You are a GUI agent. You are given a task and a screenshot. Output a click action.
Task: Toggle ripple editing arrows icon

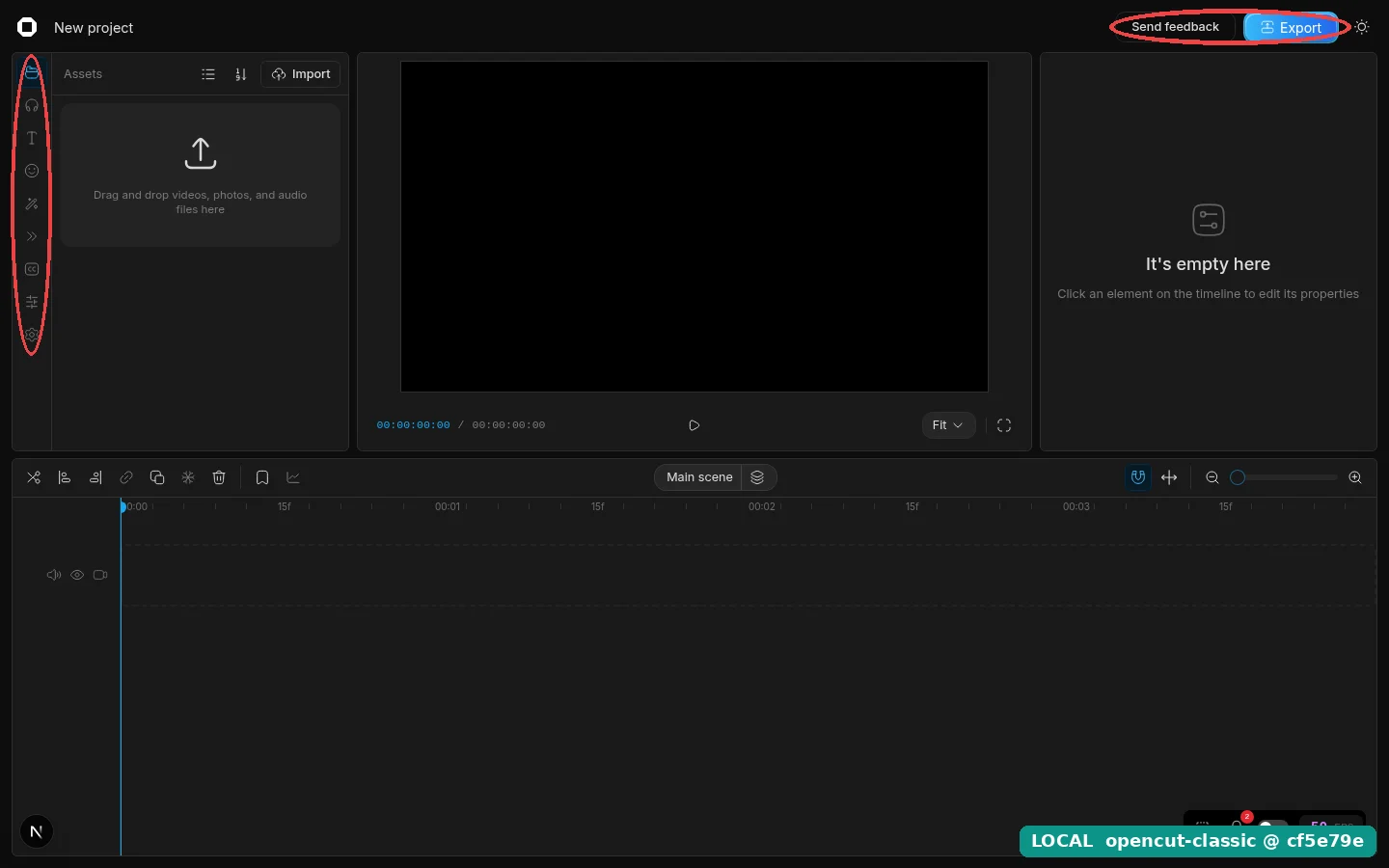[x=1169, y=477]
